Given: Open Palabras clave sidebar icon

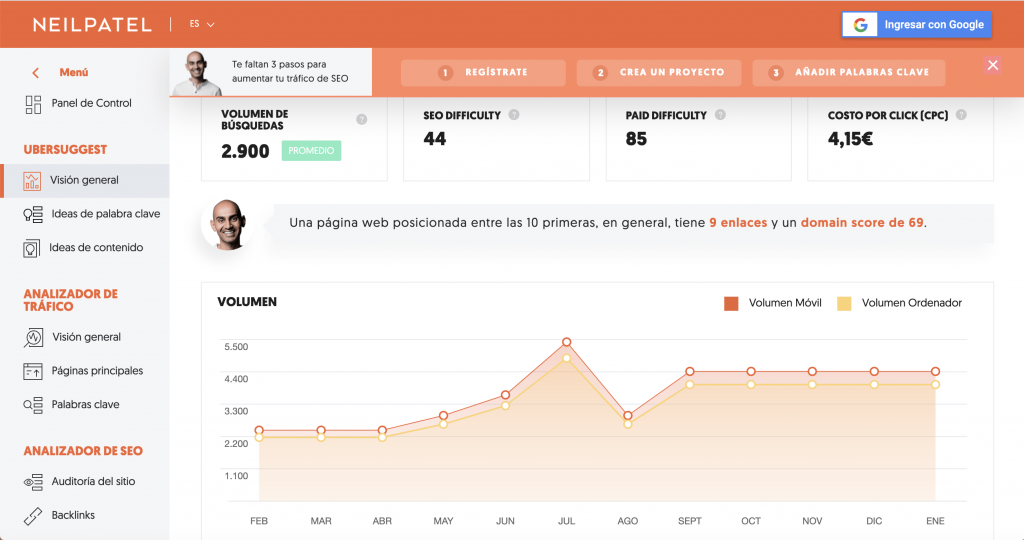Looking at the screenshot, I should (x=33, y=405).
